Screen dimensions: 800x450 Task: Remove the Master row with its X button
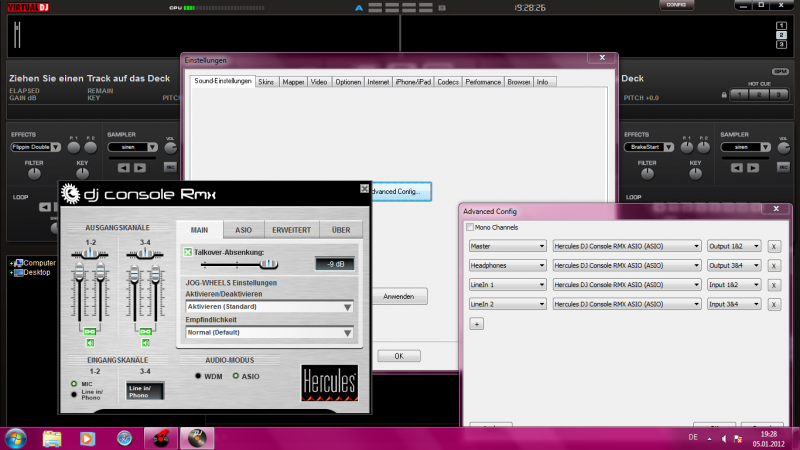(x=774, y=246)
